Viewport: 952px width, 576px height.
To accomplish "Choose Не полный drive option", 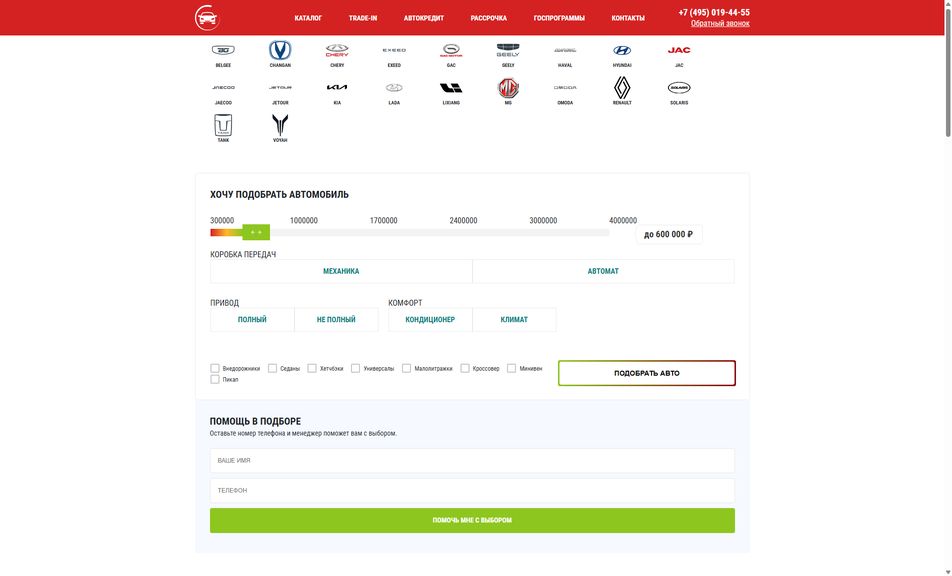I will [x=336, y=319].
